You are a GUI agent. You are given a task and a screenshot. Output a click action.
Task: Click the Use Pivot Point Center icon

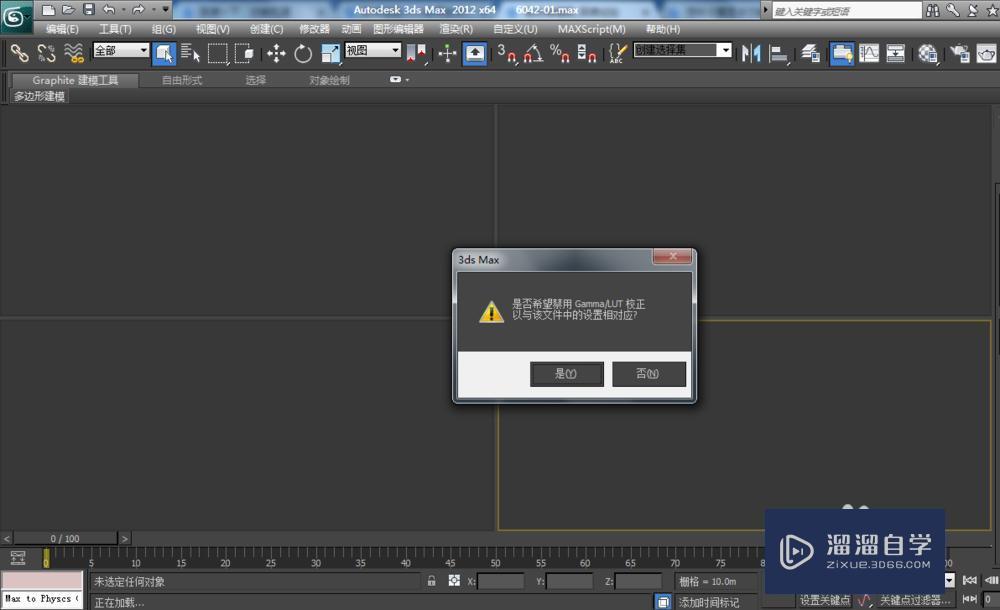click(416, 54)
